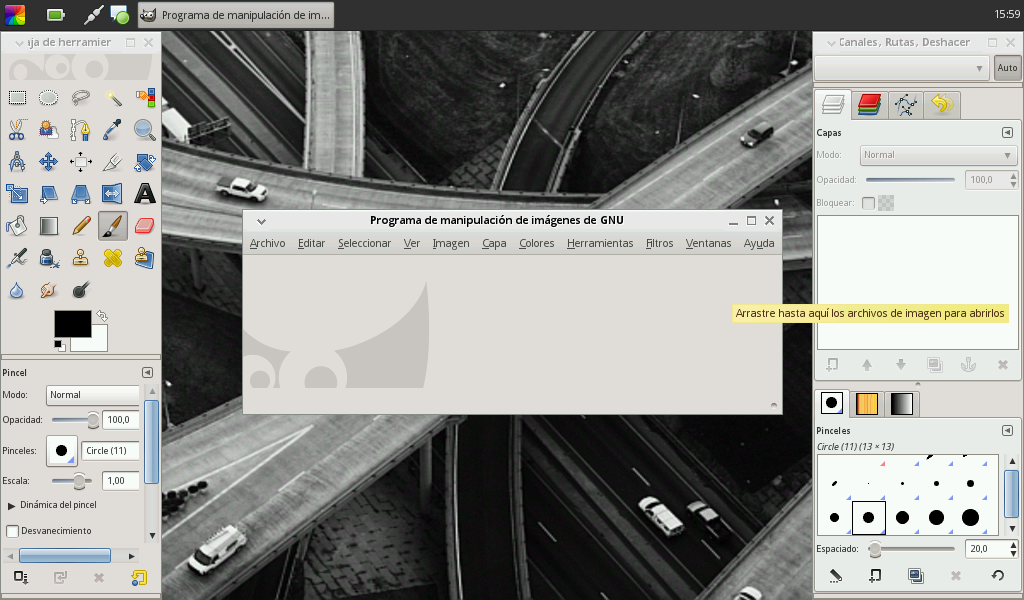Toggle the Bloquear lock pixels checkbox

click(868, 203)
